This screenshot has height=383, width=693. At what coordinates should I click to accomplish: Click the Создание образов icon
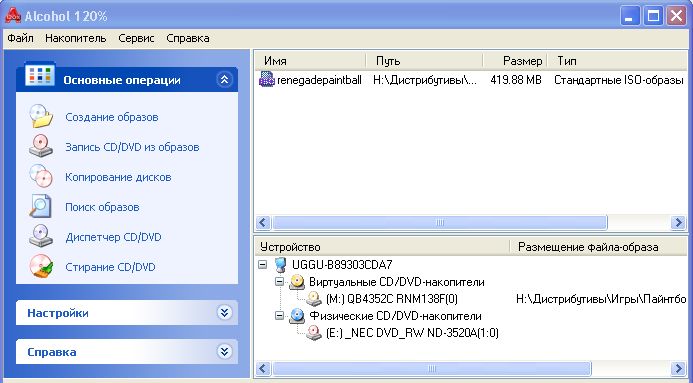(x=41, y=116)
